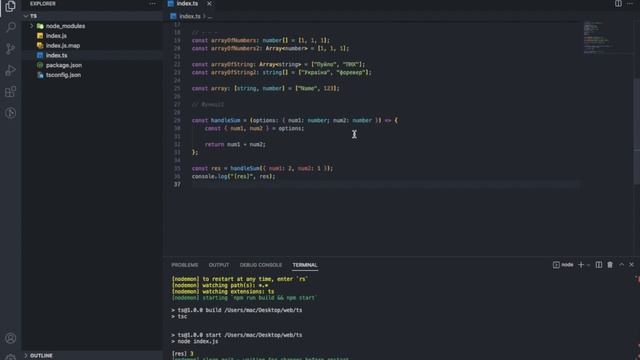
Task: Click index.ts in the breadcrumb
Action: point(190,16)
